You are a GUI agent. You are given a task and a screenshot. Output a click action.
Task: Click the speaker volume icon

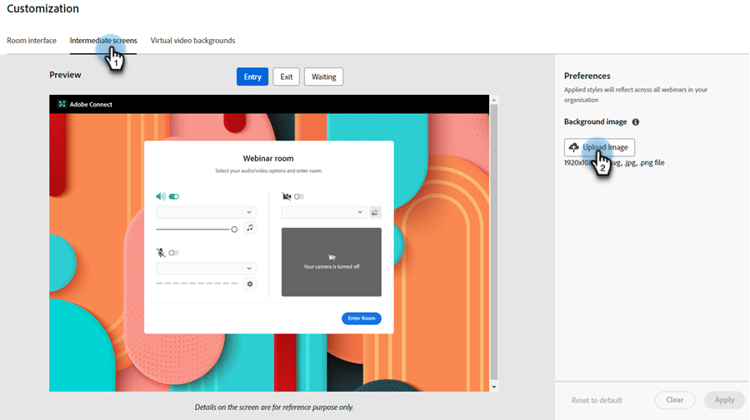coord(161,197)
